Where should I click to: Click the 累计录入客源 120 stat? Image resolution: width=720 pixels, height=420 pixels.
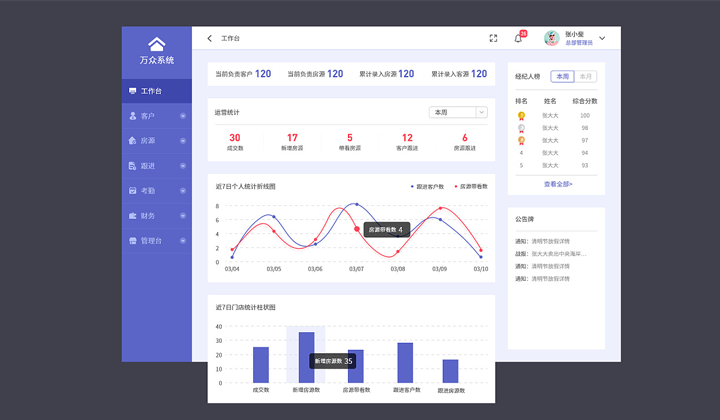[x=459, y=74]
